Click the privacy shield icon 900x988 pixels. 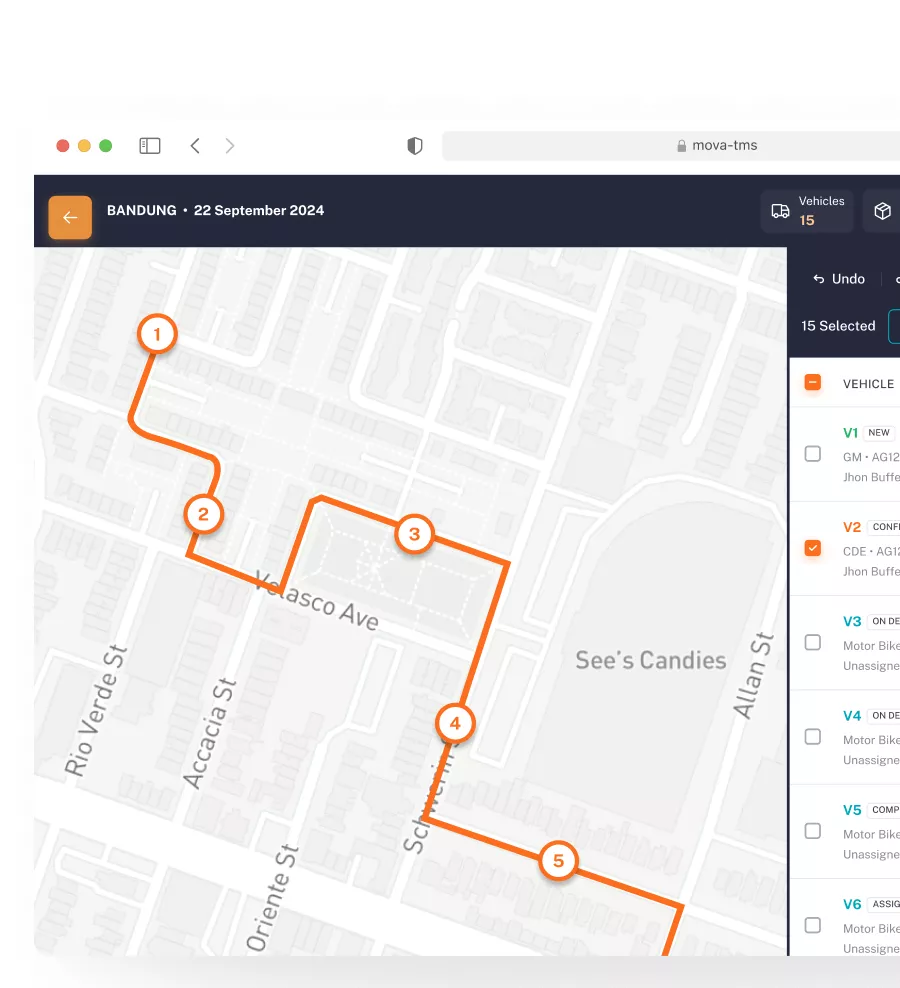point(415,146)
